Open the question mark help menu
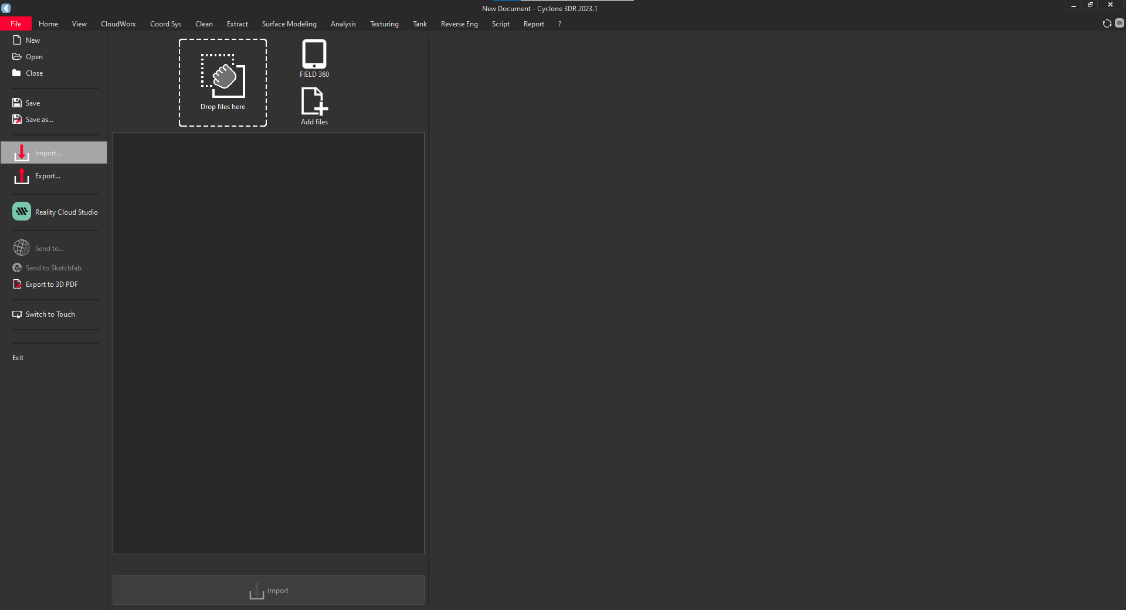This screenshot has height=610, width=1126. [559, 24]
